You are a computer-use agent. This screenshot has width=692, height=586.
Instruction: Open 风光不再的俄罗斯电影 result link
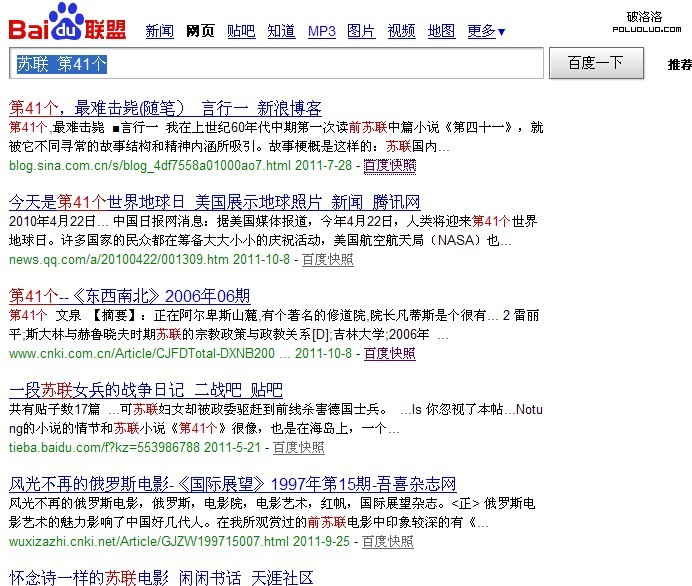point(233,483)
